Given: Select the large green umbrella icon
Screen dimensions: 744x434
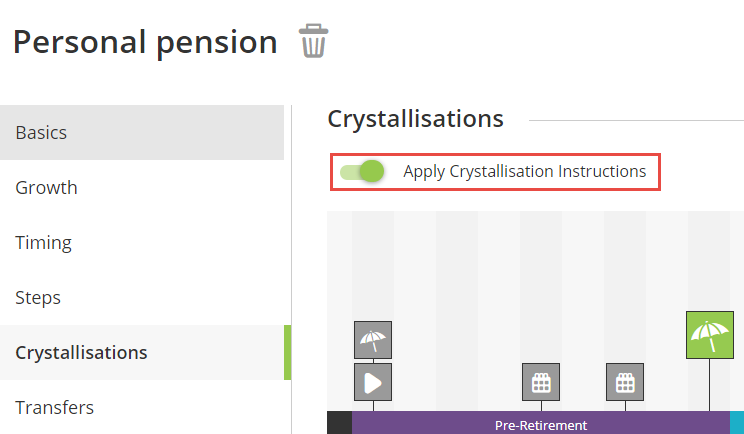Looking at the screenshot, I should (x=709, y=334).
